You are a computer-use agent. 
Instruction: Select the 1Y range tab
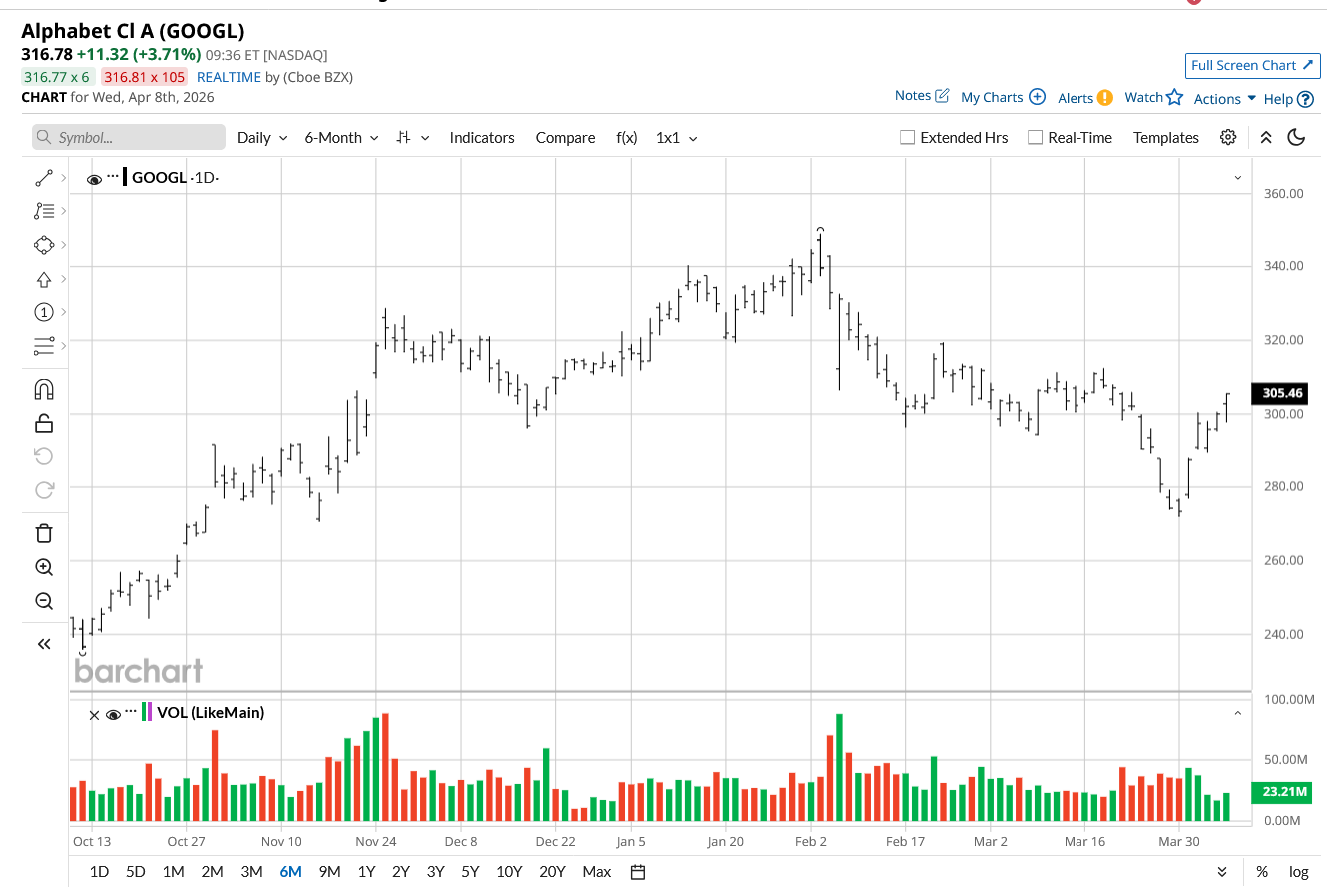click(x=366, y=872)
